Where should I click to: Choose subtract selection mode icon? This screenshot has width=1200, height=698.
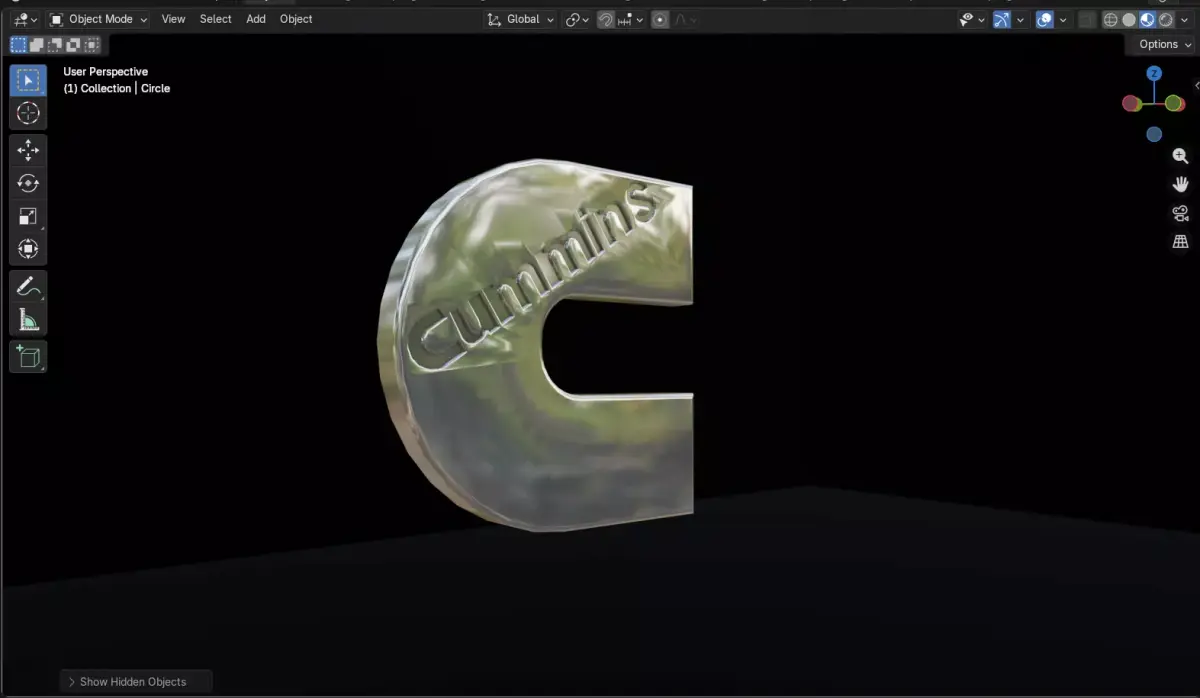55,44
